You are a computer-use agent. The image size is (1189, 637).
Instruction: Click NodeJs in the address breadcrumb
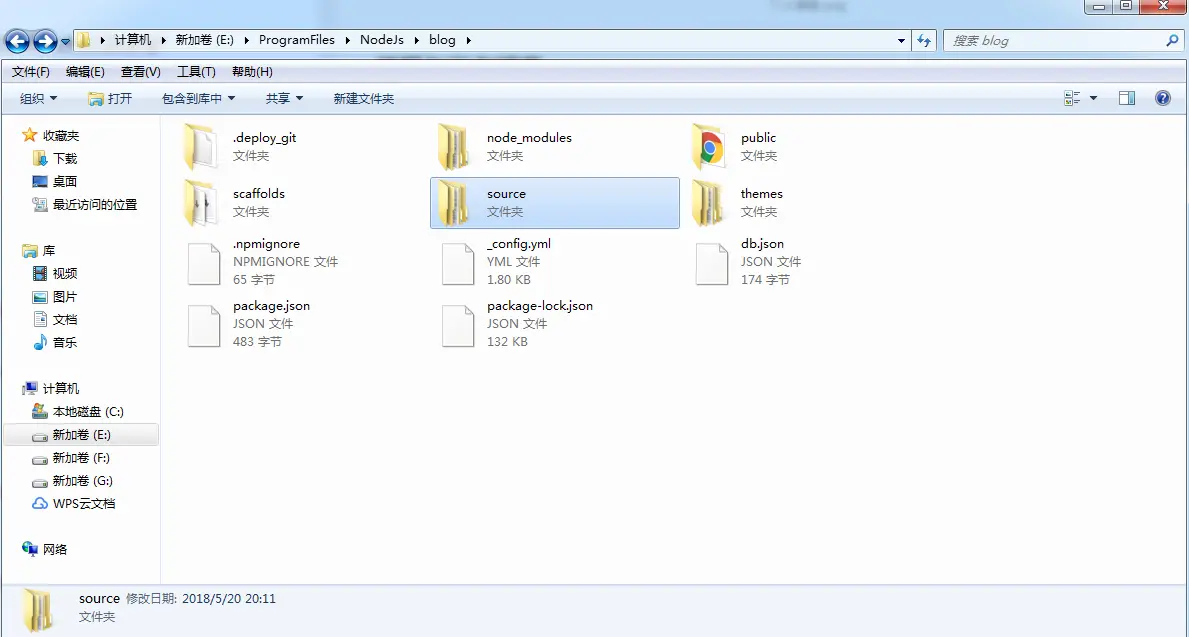click(x=381, y=40)
